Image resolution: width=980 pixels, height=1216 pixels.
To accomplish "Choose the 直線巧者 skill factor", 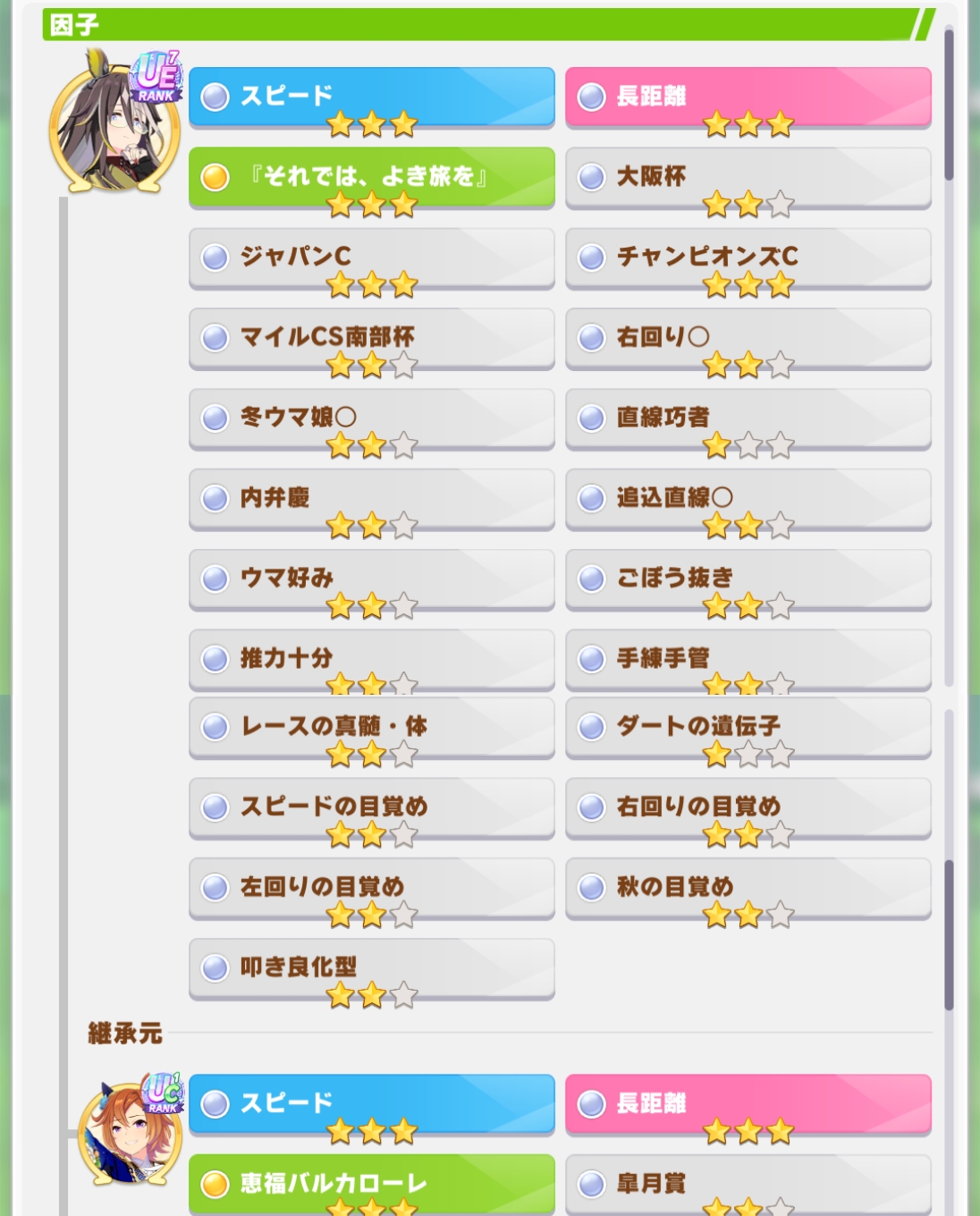I will tap(748, 419).
